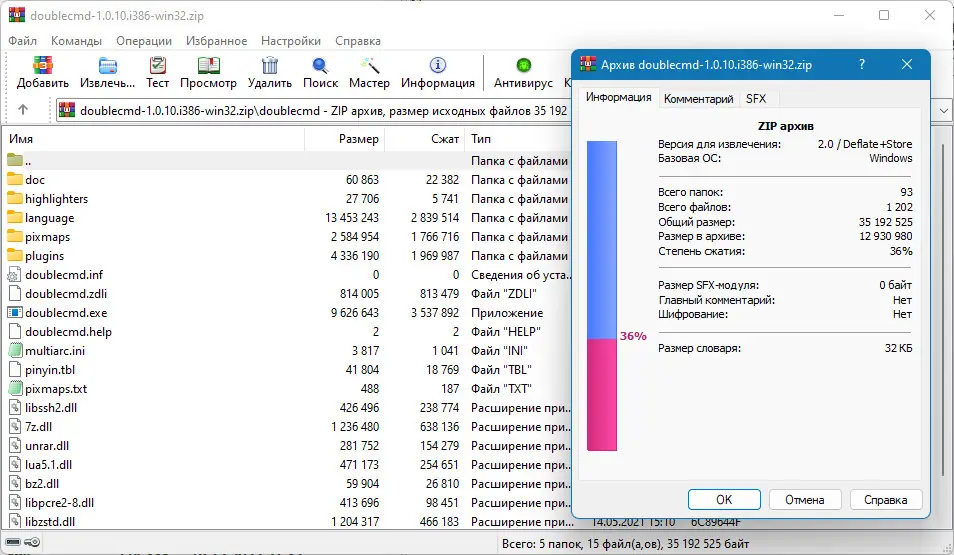Select the pinyin.tbl file name
The height and width of the screenshot is (555, 954).
(50, 369)
